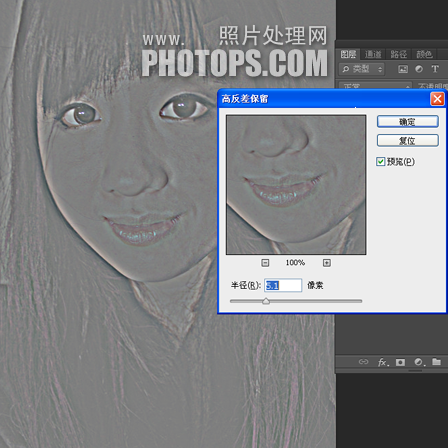448x448 pixels.
Task: Zoom out the High Pass preview
Action: (265, 263)
